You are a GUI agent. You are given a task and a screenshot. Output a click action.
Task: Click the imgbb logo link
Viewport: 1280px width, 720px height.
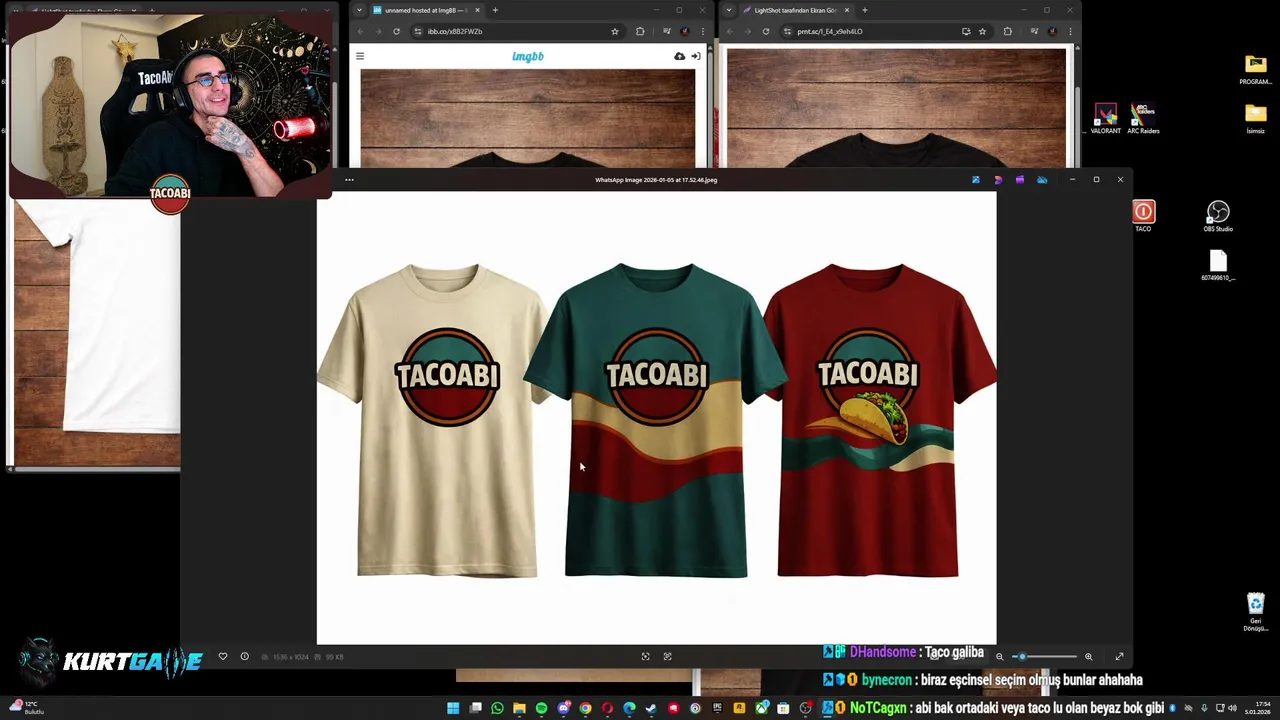coord(528,56)
